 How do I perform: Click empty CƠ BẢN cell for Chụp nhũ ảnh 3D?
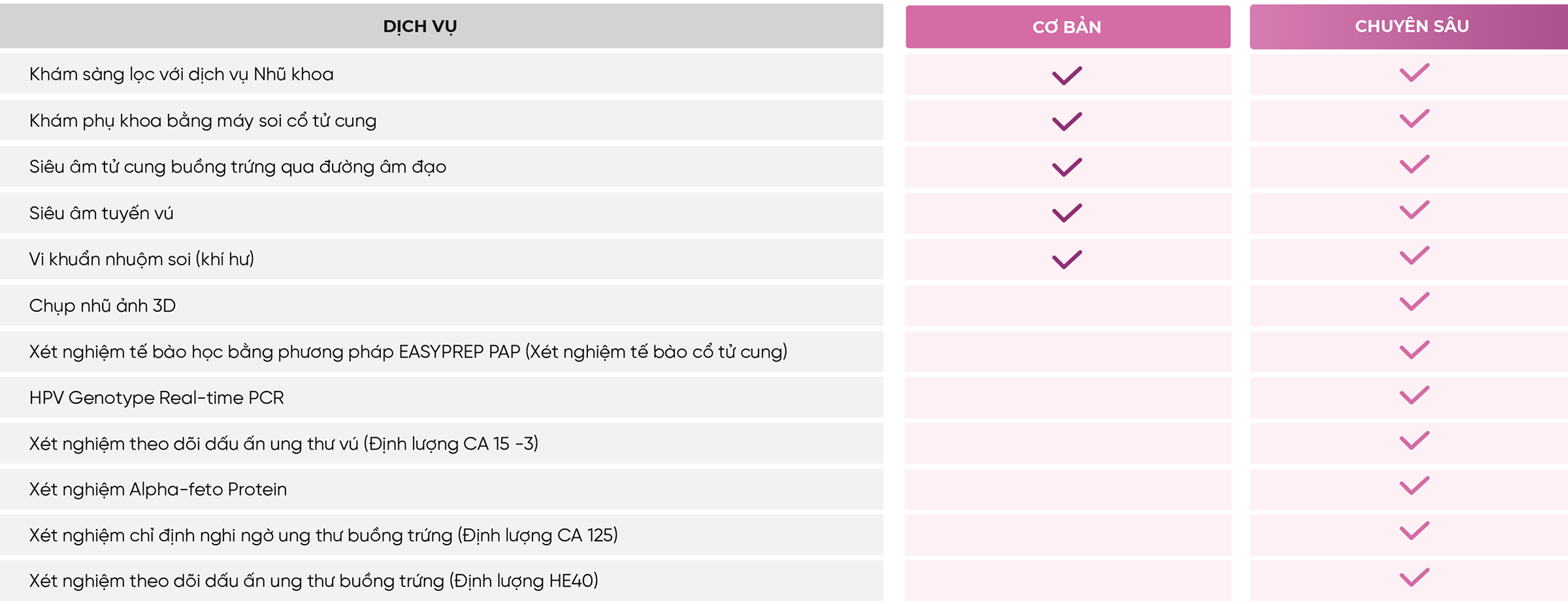point(1067,306)
